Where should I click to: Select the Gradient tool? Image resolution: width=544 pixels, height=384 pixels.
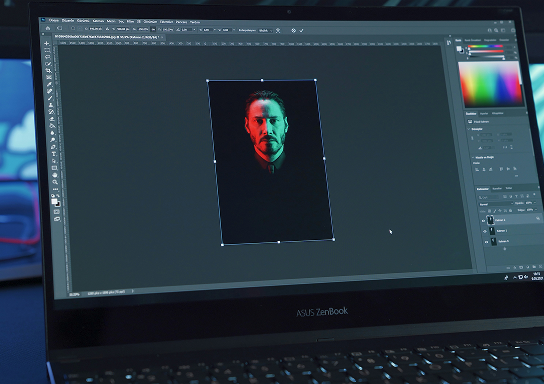click(x=52, y=126)
